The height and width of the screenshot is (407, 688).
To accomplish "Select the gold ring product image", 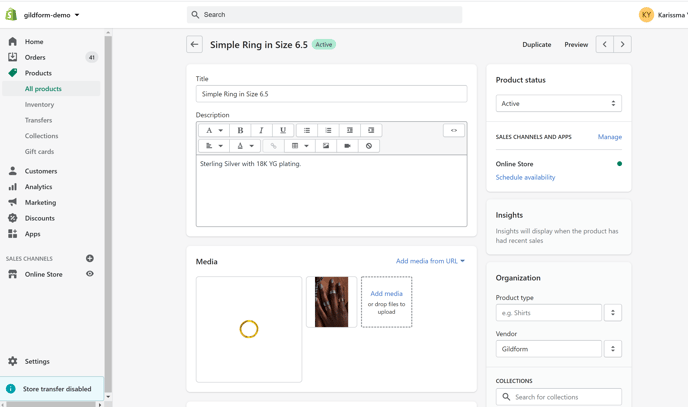I will 249,329.
